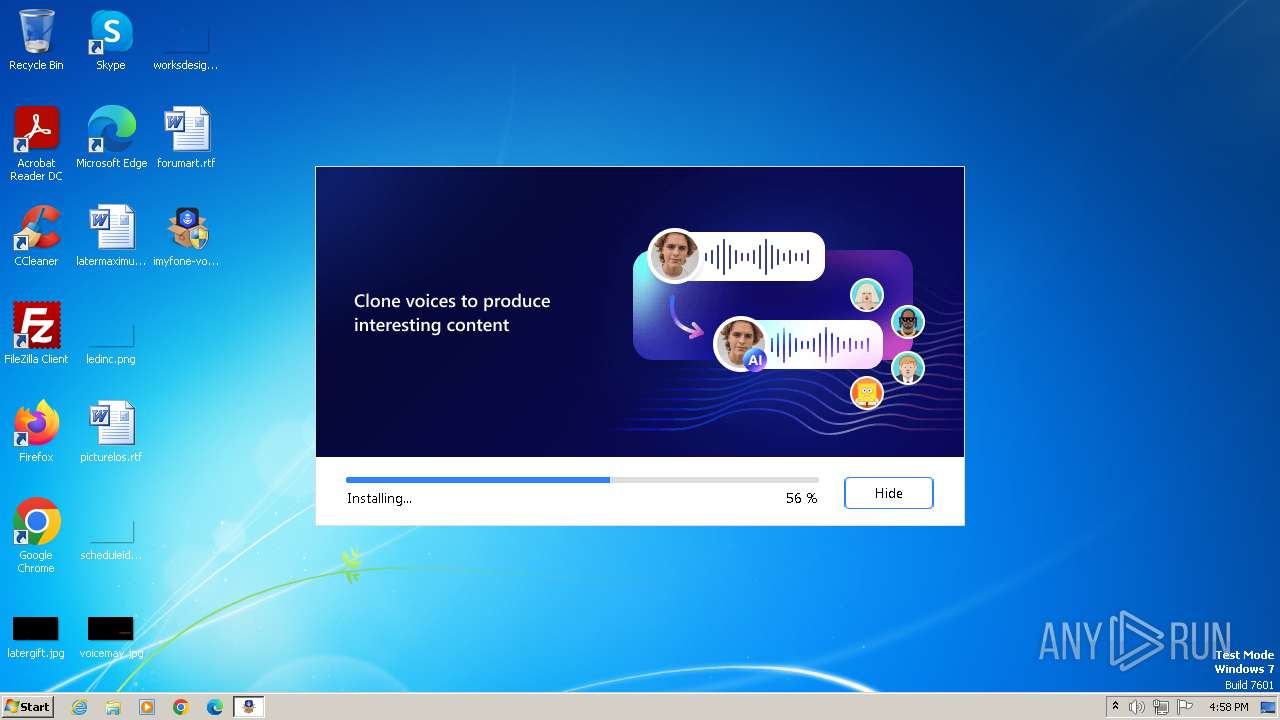This screenshot has height=720, width=1280.
Task: Click the Show desktop button
Action: [x=1268, y=707]
